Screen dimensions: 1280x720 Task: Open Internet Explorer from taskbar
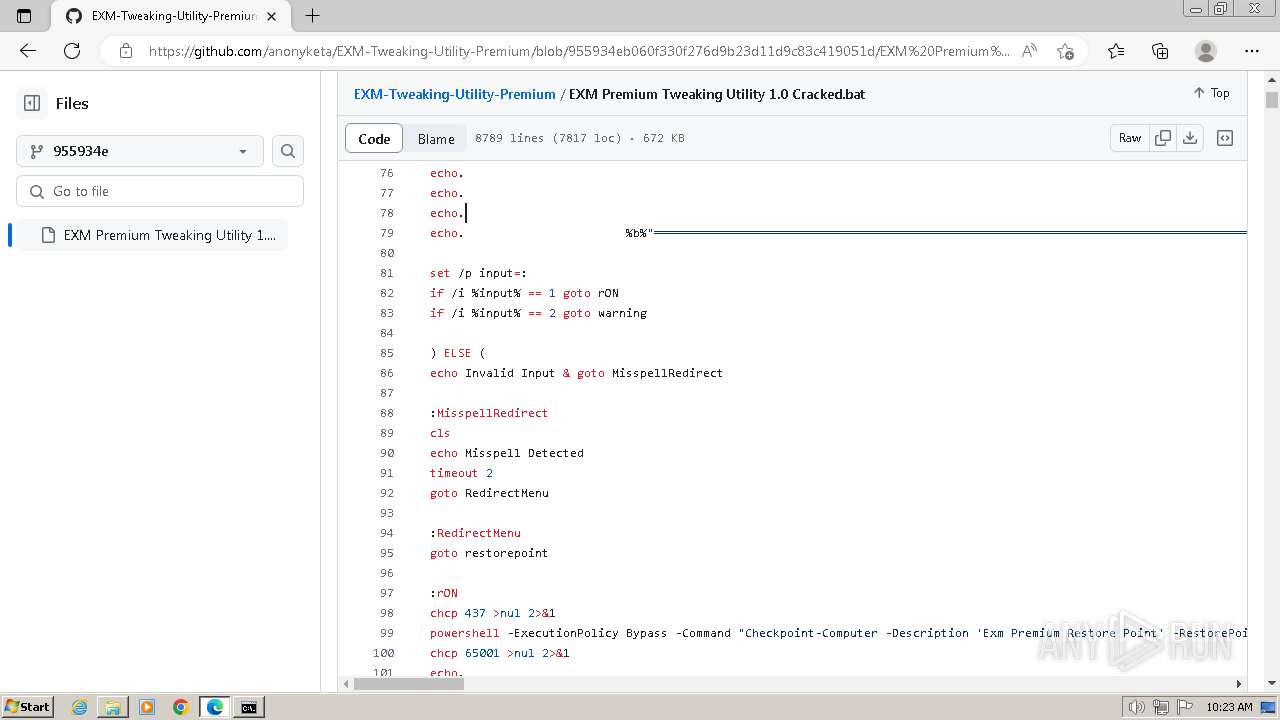(x=79, y=707)
